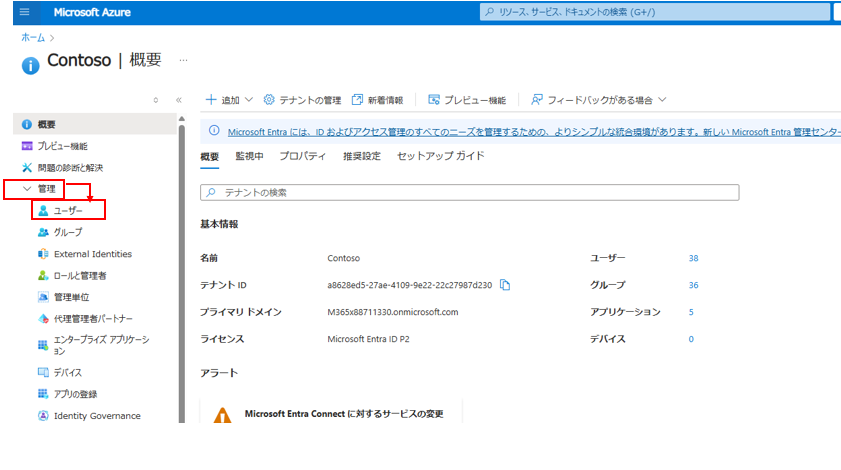Click the 管理単位 icon
This screenshot has height=470, width=841.
(x=43, y=297)
